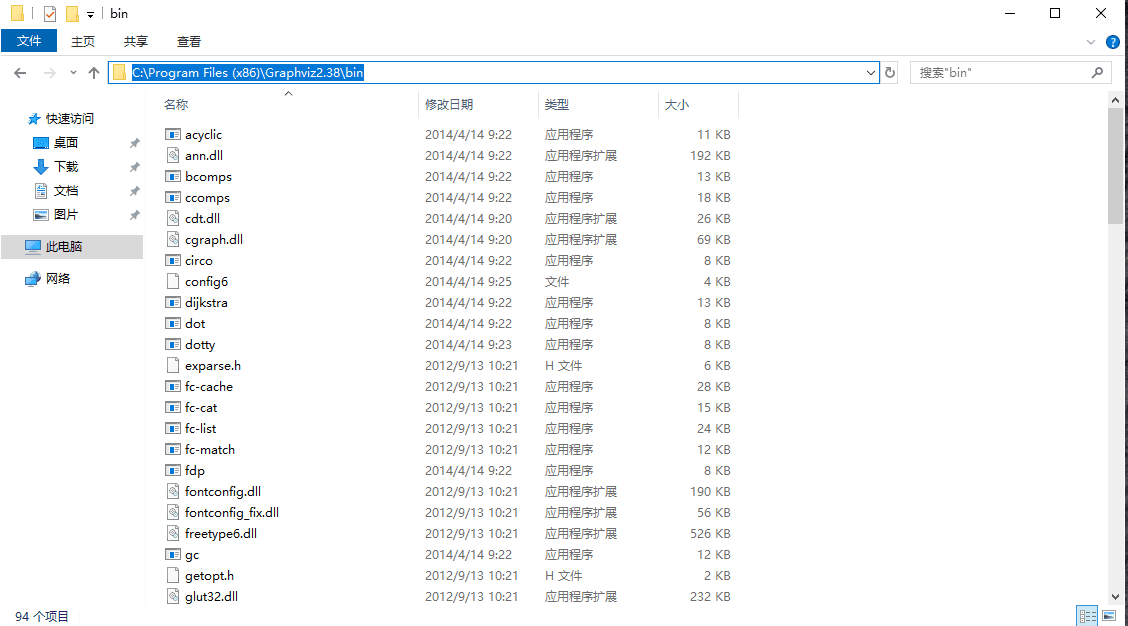
Task: Select the ccomps application icon
Action: [173, 197]
